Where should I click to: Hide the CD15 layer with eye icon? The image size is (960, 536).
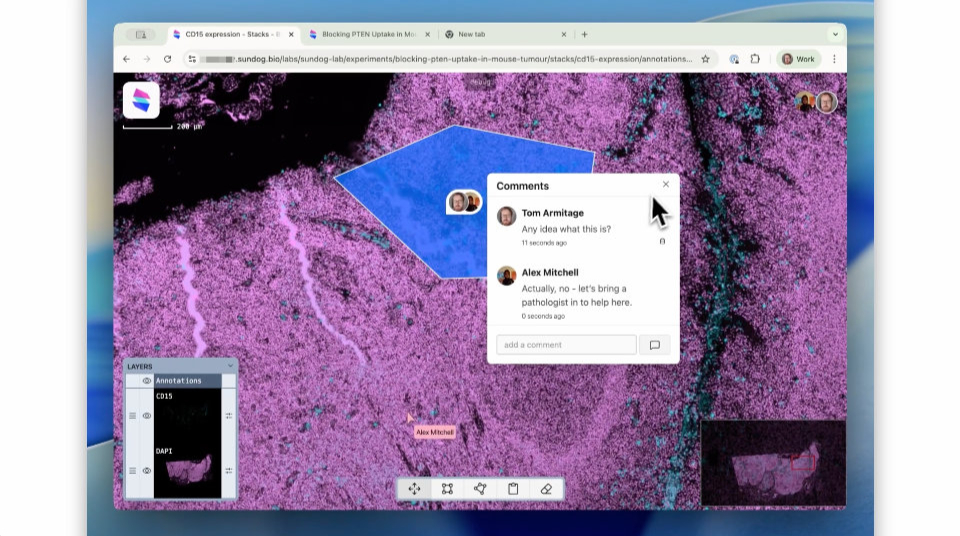[147, 416]
